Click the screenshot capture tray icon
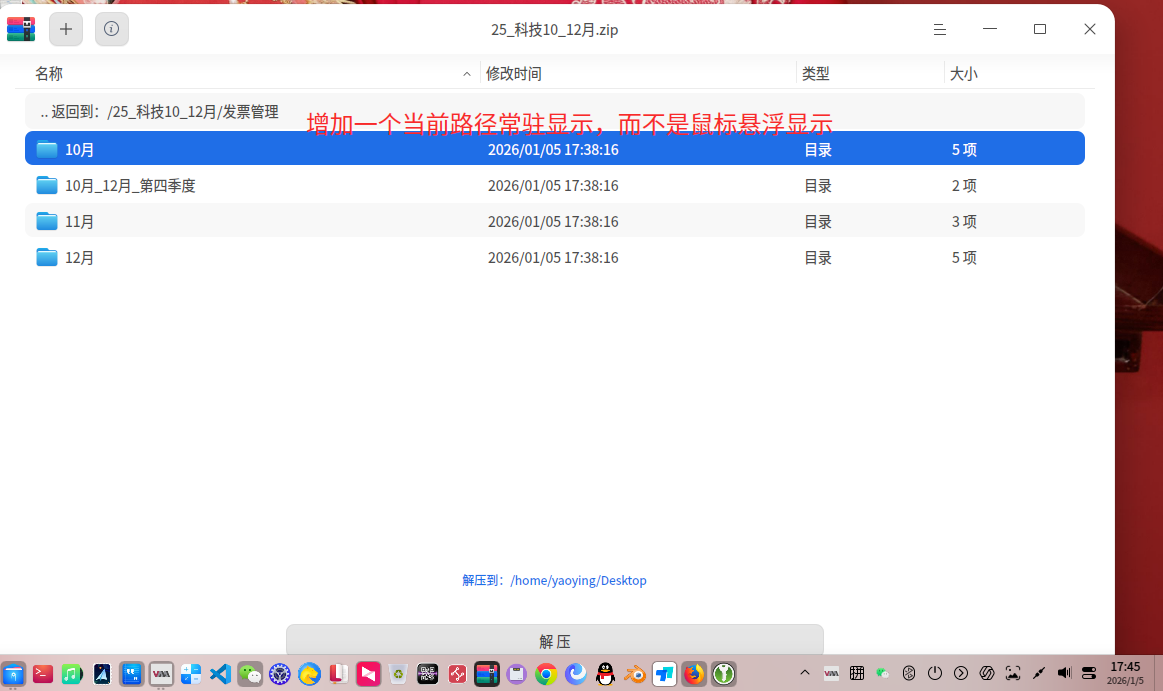 (x=1012, y=673)
